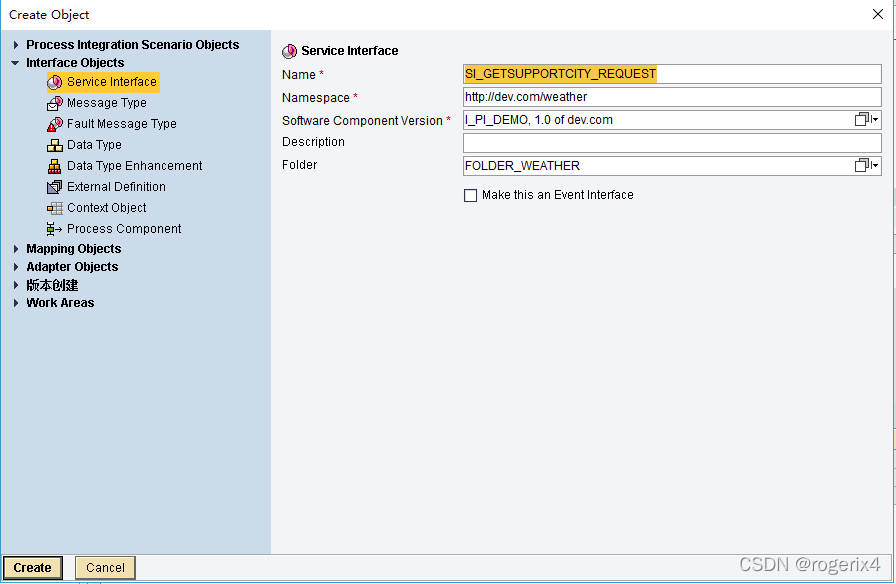Click the Process Component icon
The height and width of the screenshot is (584, 896).
click(55, 229)
